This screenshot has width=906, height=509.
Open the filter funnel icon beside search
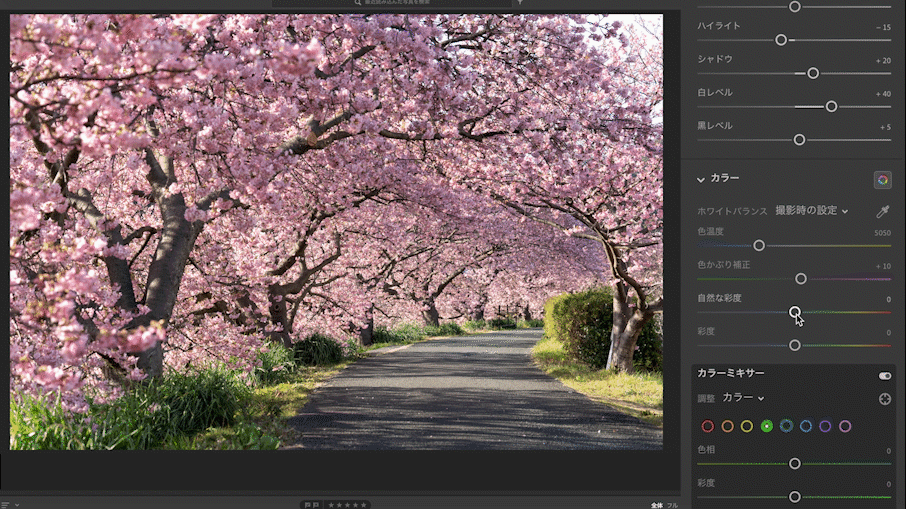(520, 2)
